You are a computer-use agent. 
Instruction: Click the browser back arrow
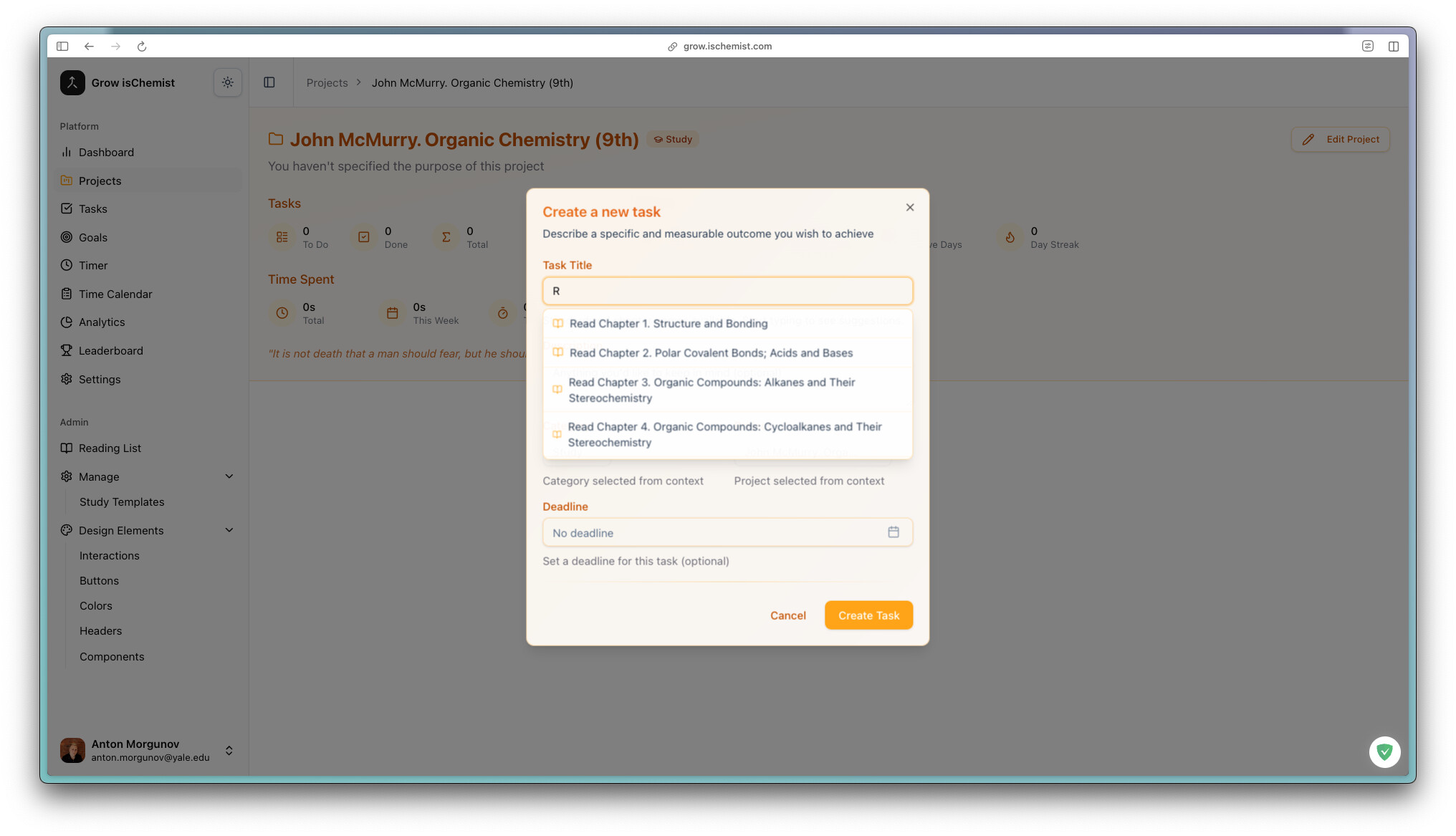click(x=89, y=47)
